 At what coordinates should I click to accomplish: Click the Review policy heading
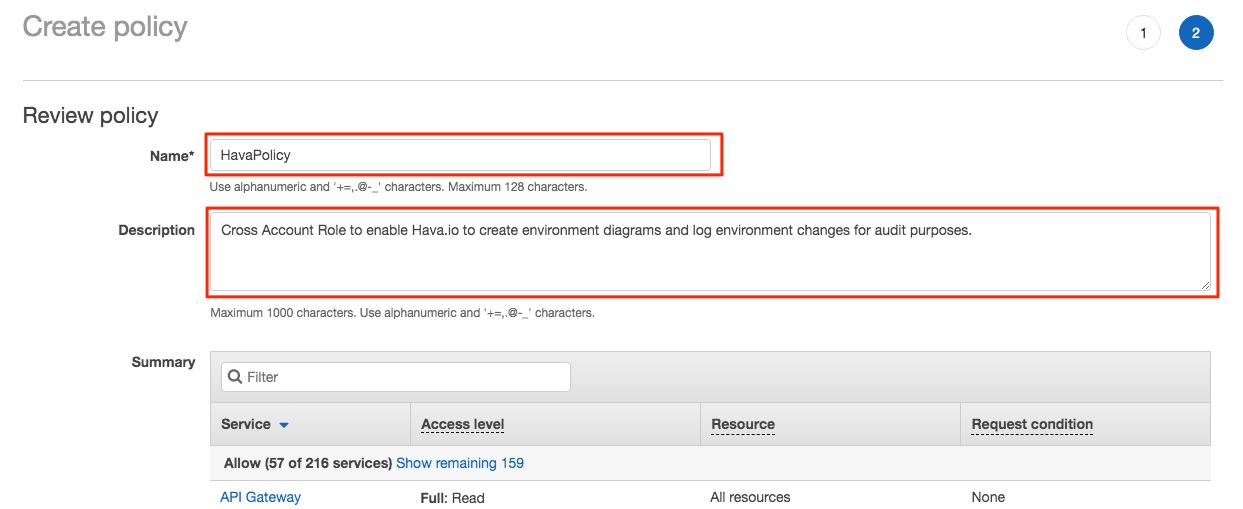[90, 115]
